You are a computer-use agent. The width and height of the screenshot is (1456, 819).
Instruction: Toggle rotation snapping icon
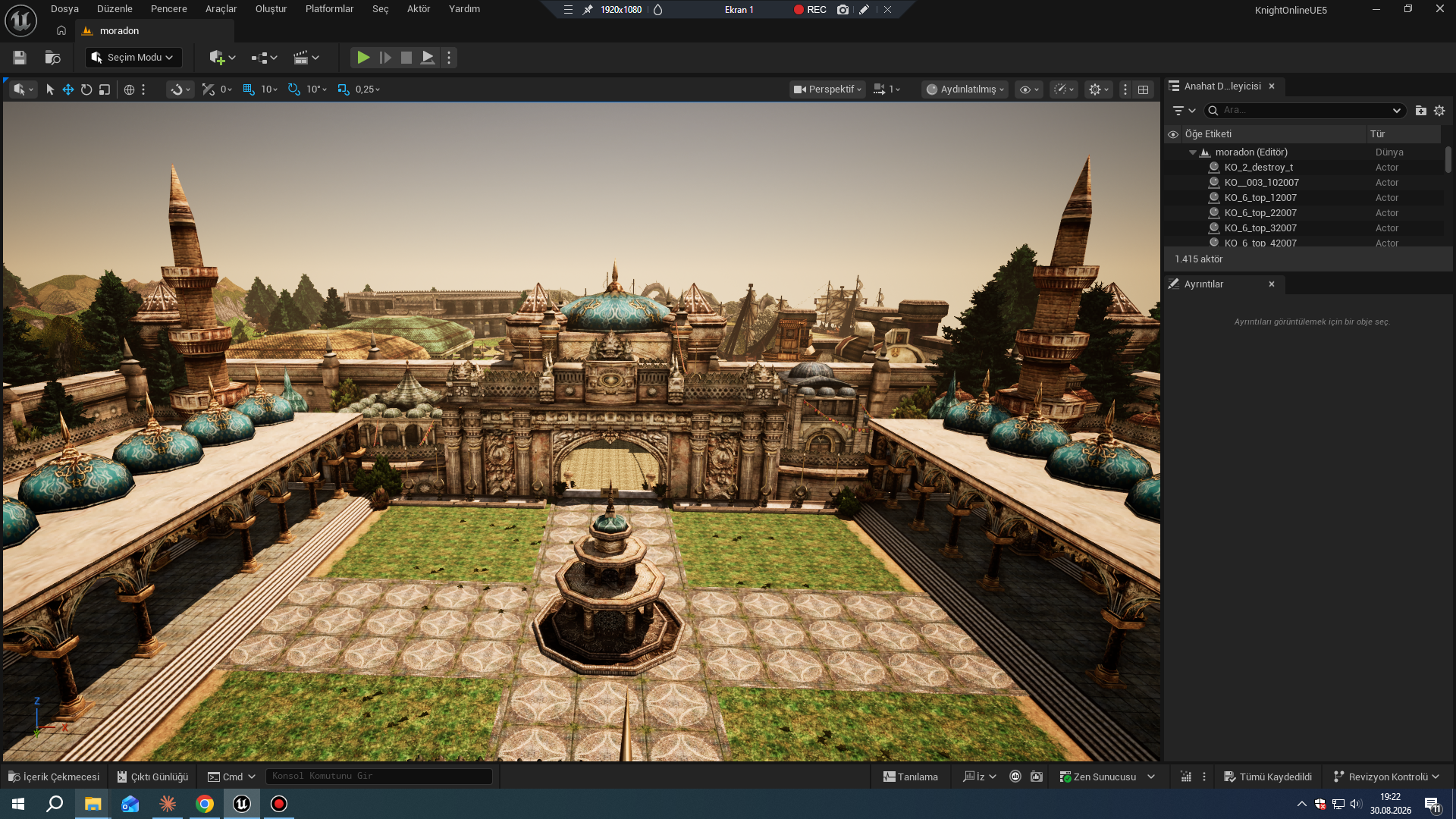click(x=294, y=89)
